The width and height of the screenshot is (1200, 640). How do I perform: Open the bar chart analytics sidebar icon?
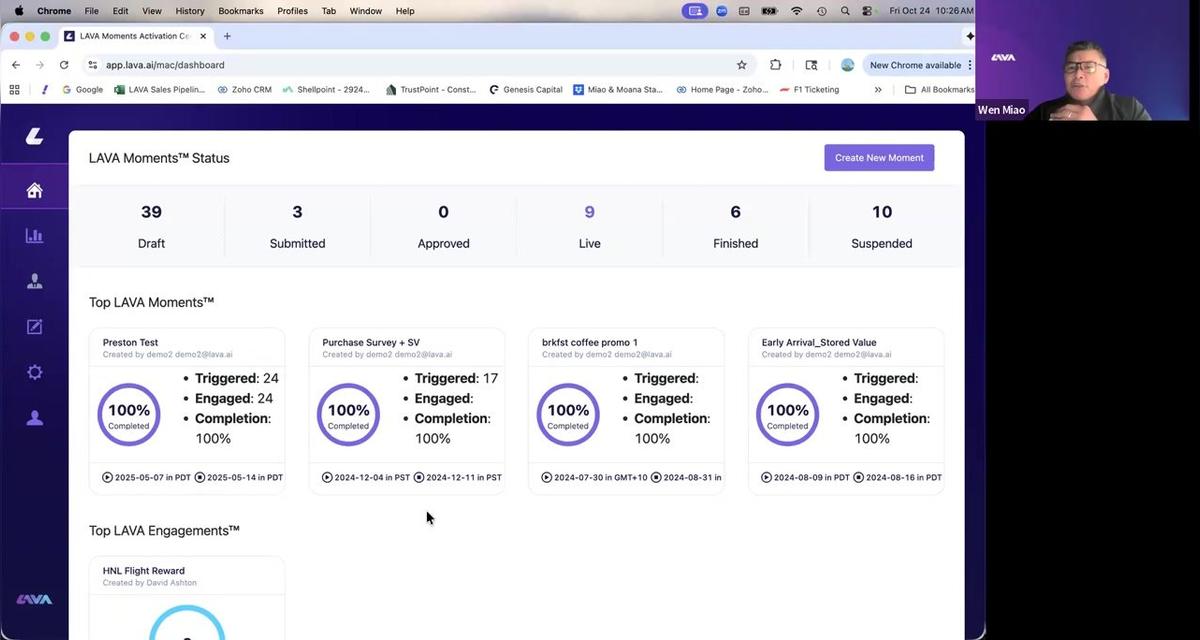coord(34,236)
